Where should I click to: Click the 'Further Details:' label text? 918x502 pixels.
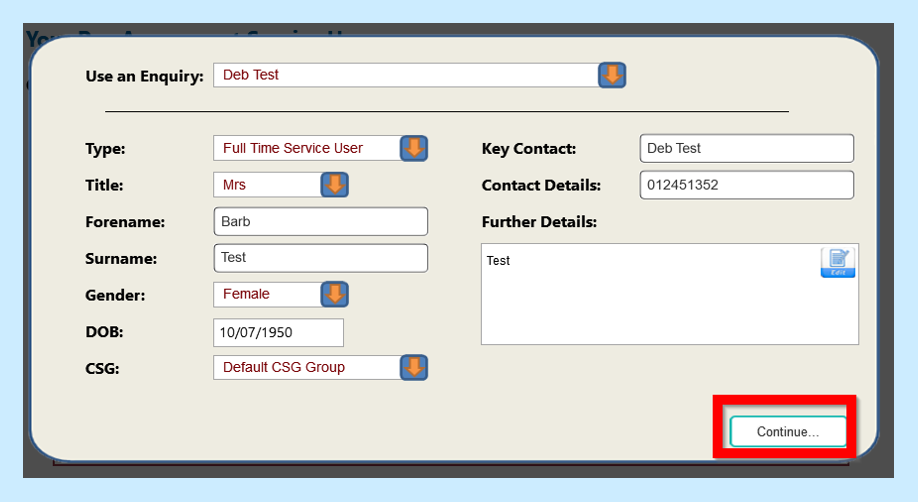[539, 222]
